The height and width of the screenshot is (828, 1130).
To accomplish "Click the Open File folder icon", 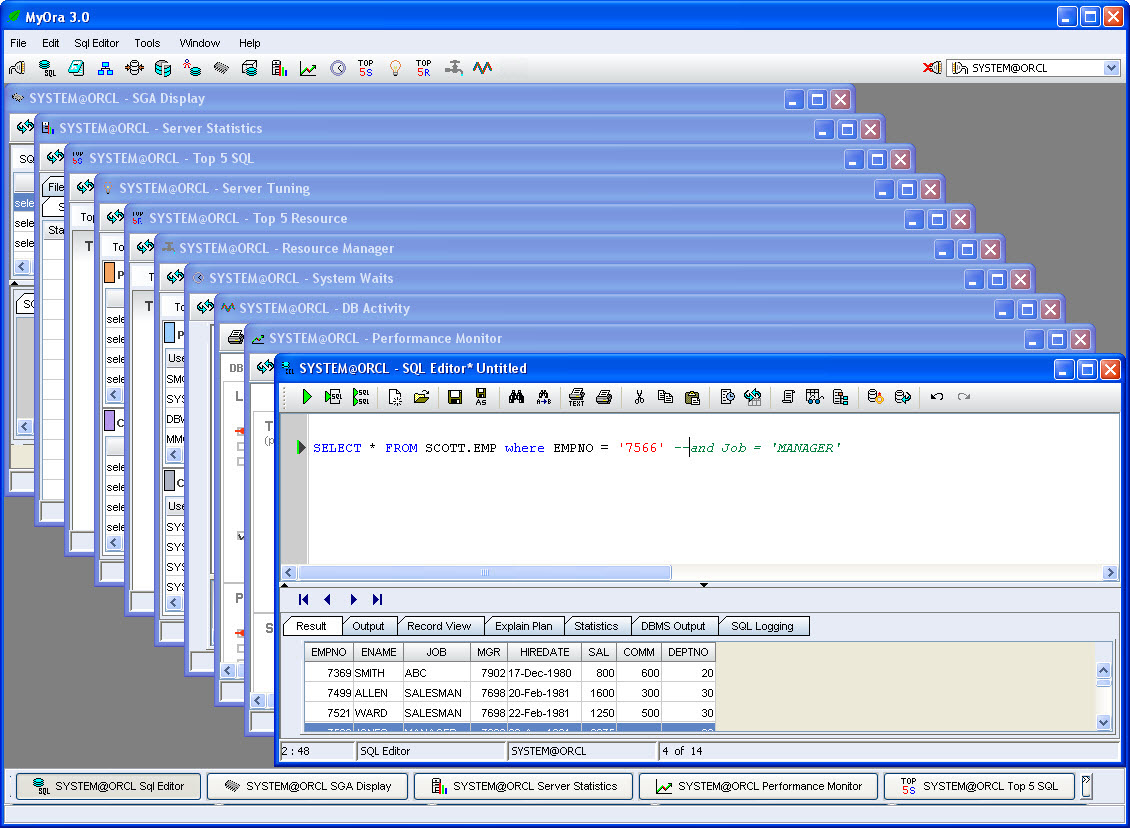I will click(421, 397).
